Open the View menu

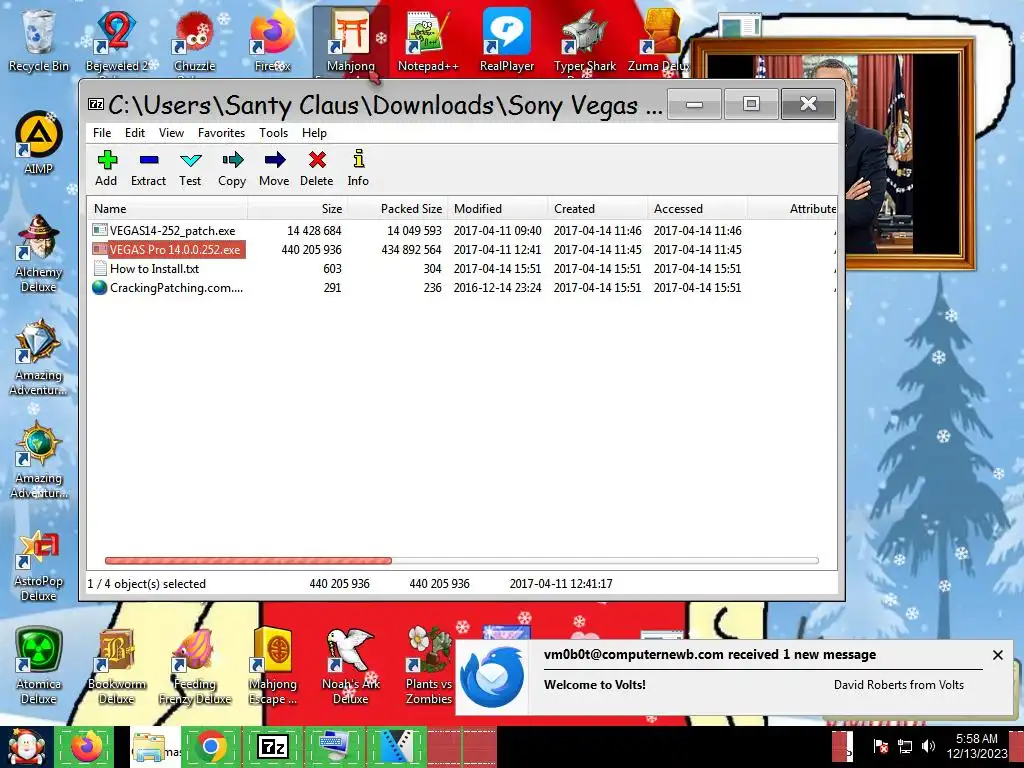point(171,133)
